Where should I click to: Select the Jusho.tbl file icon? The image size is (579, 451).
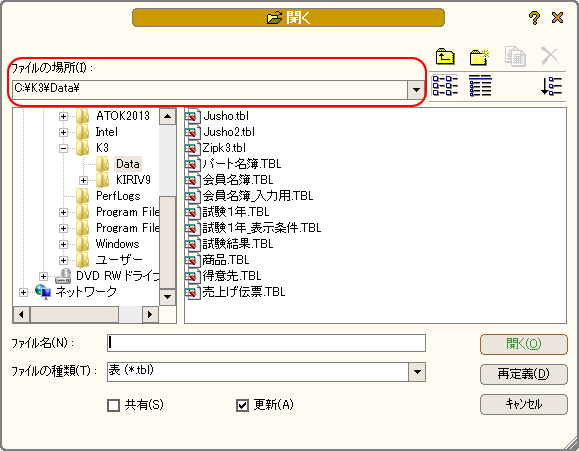pyautogui.click(x=192, y=116)
